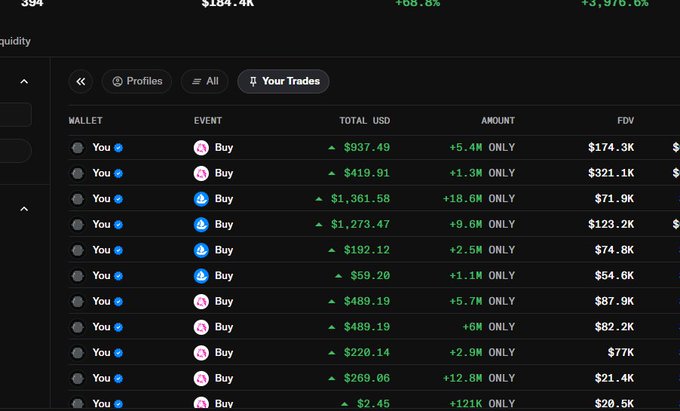Click the +12.8M ONLY amount
The image size is (680, 411).
coord(479,378)
